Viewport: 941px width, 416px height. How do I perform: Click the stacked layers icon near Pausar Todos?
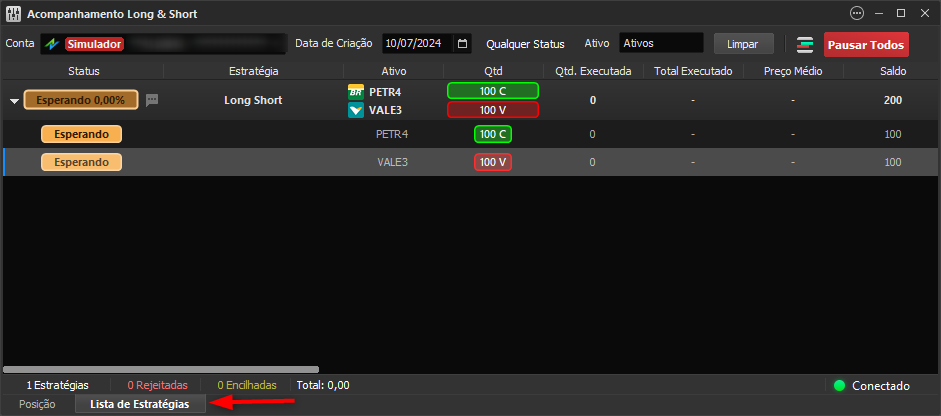point(805,44)
